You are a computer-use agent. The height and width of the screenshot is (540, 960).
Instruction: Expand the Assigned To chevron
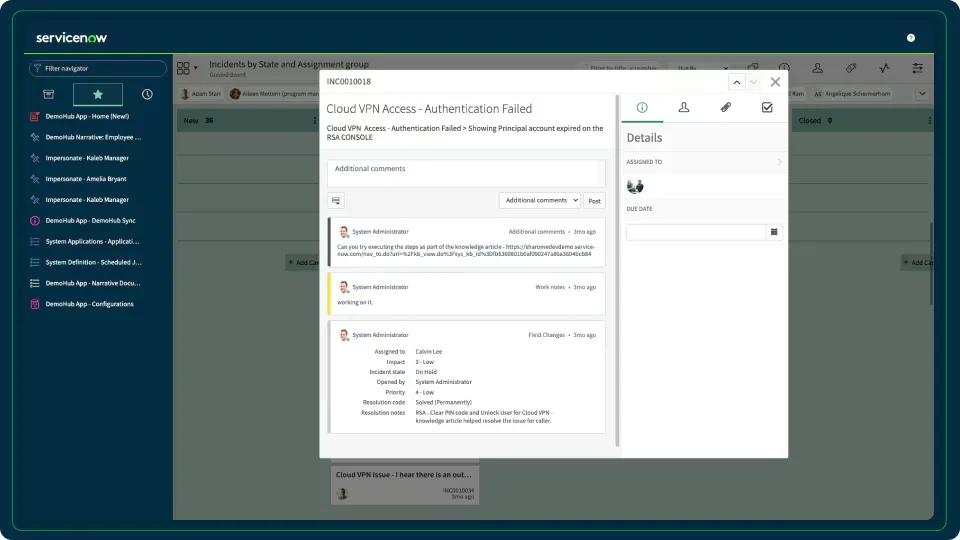pyautogui.click(x=779, y=162)
